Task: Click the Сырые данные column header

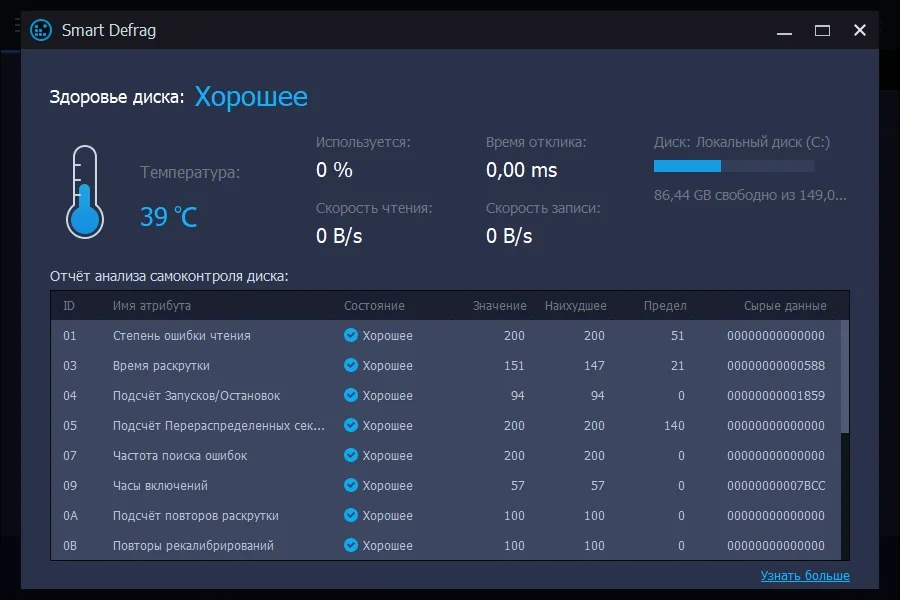Action: (x=785, y=305)
